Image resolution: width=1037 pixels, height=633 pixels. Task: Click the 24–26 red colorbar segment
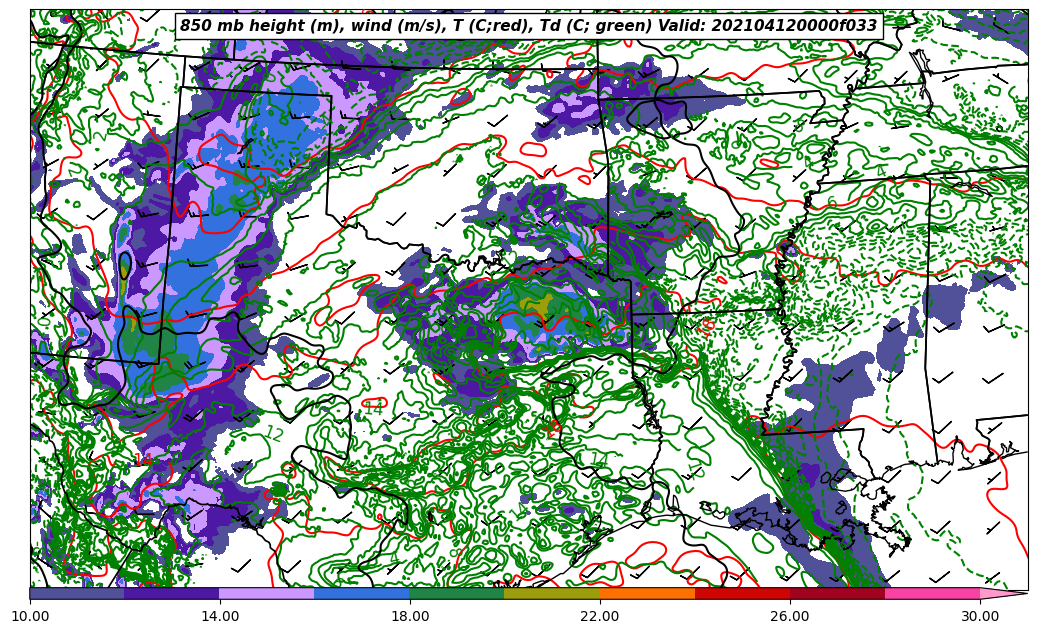click(743, 593)
